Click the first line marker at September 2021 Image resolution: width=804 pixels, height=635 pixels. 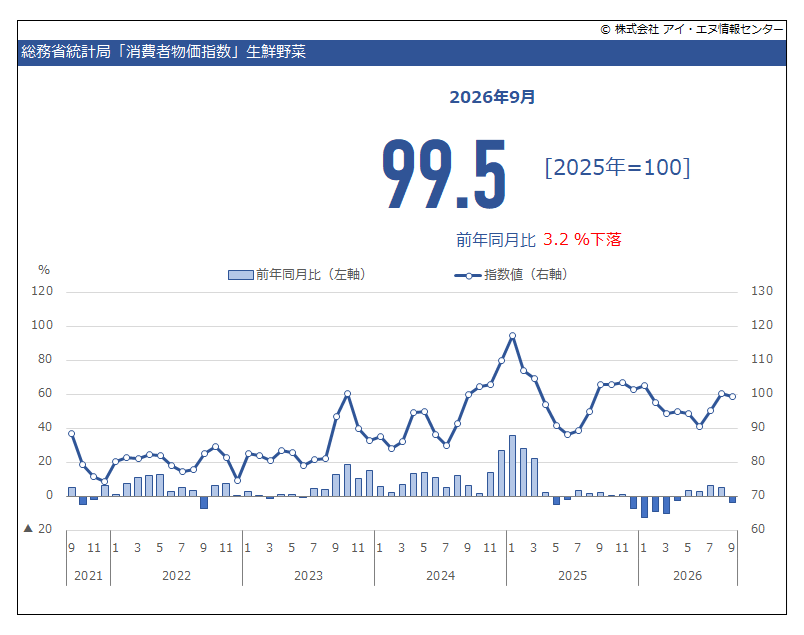[x=71, y=434]
